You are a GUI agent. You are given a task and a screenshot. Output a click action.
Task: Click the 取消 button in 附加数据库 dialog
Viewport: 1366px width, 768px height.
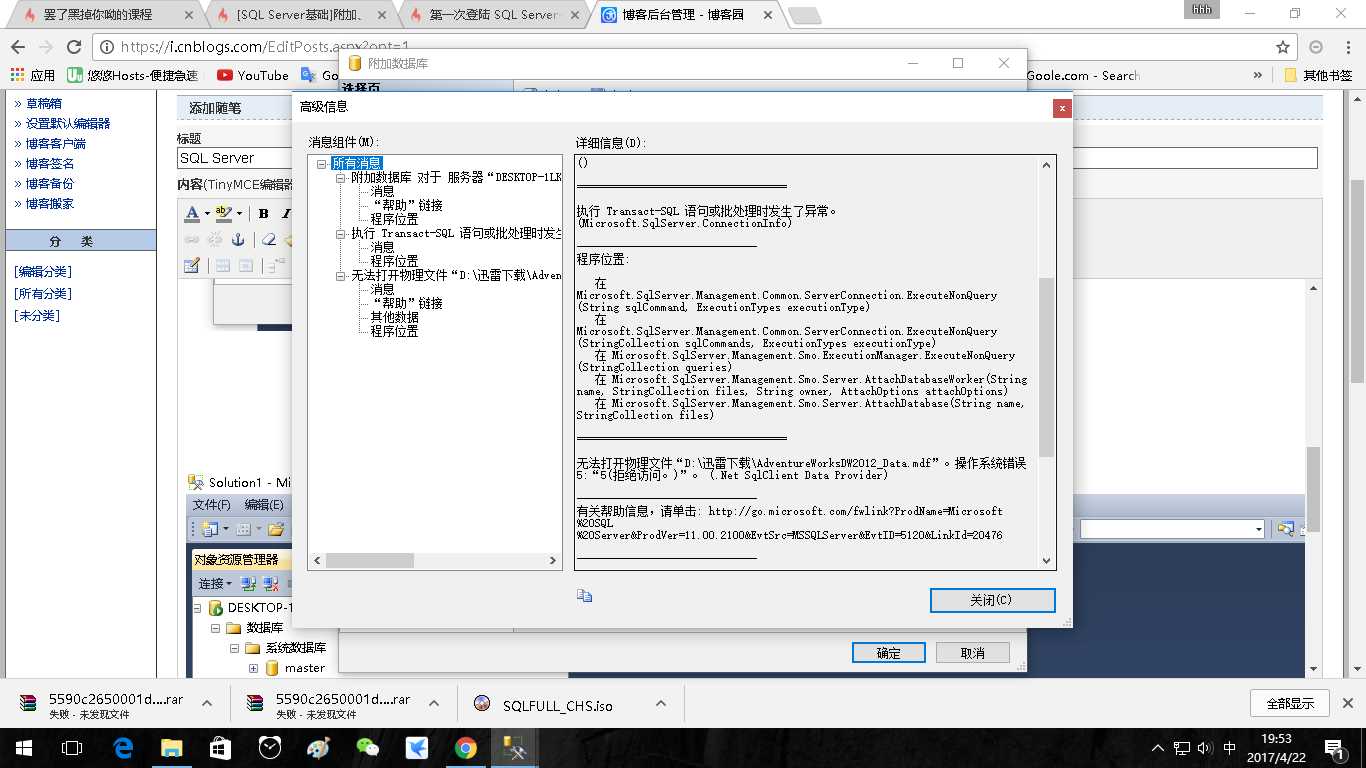[972, 653]
